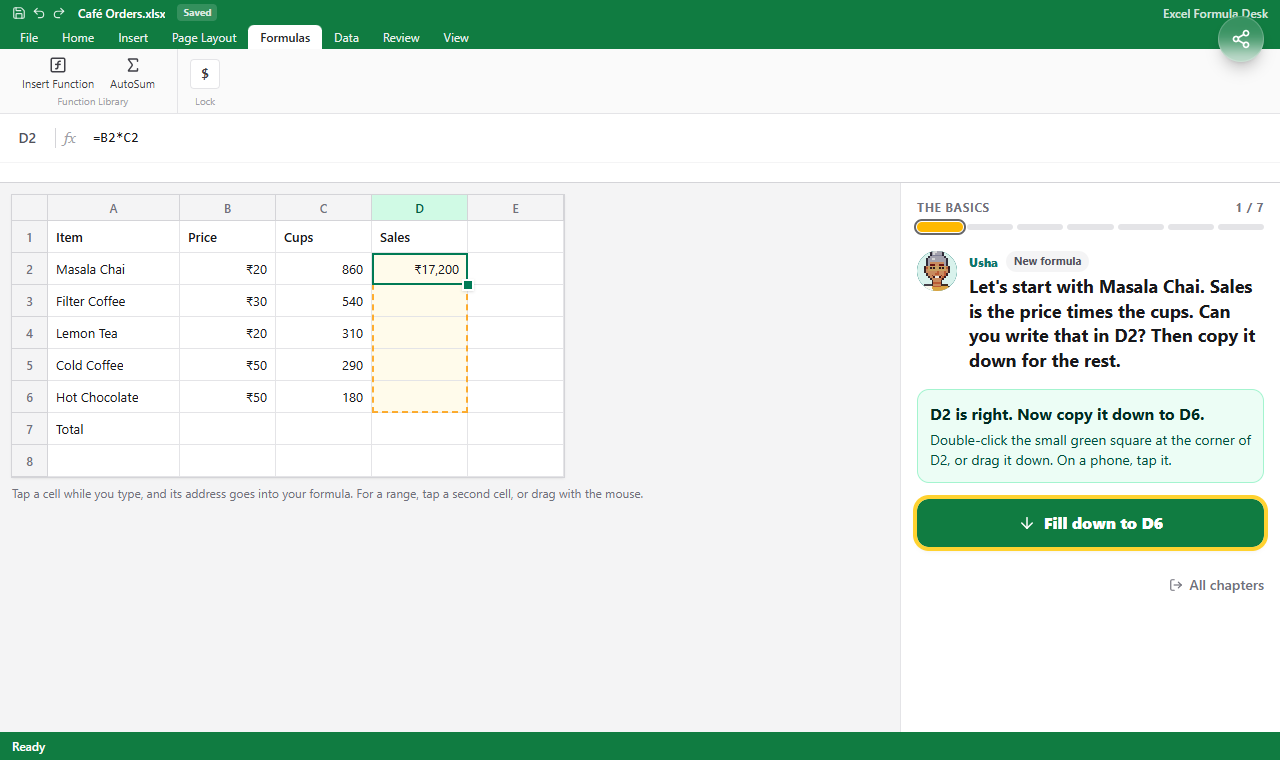Select the cups value 860
Screen dimensions: 1280x760
point(324,269)
